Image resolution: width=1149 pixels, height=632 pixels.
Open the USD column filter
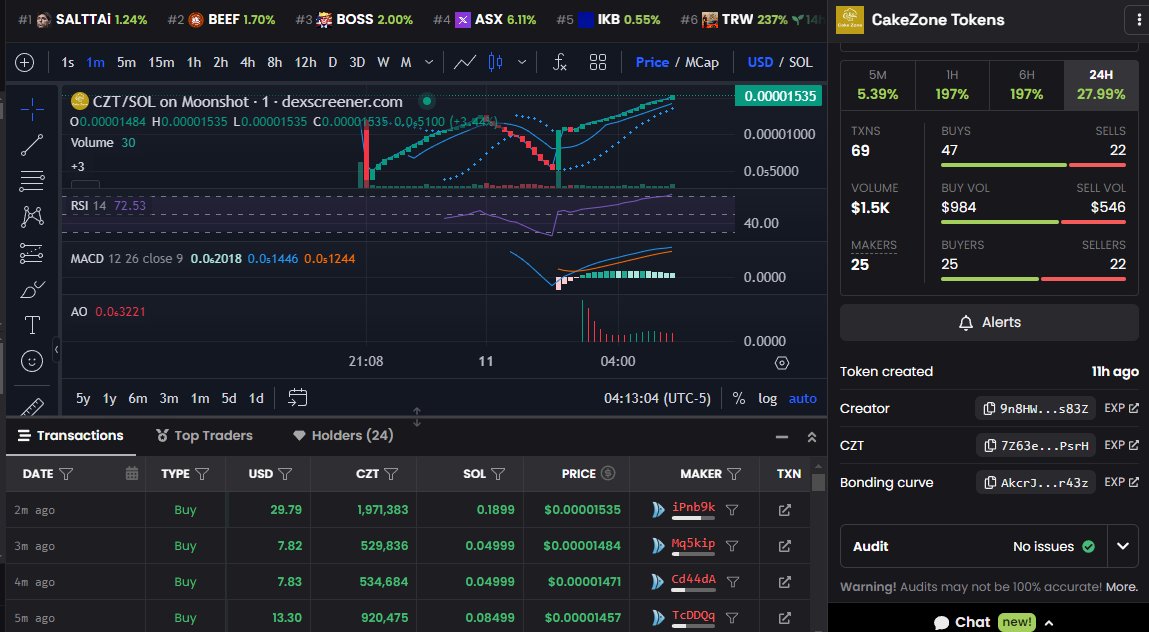click(285, 474)
